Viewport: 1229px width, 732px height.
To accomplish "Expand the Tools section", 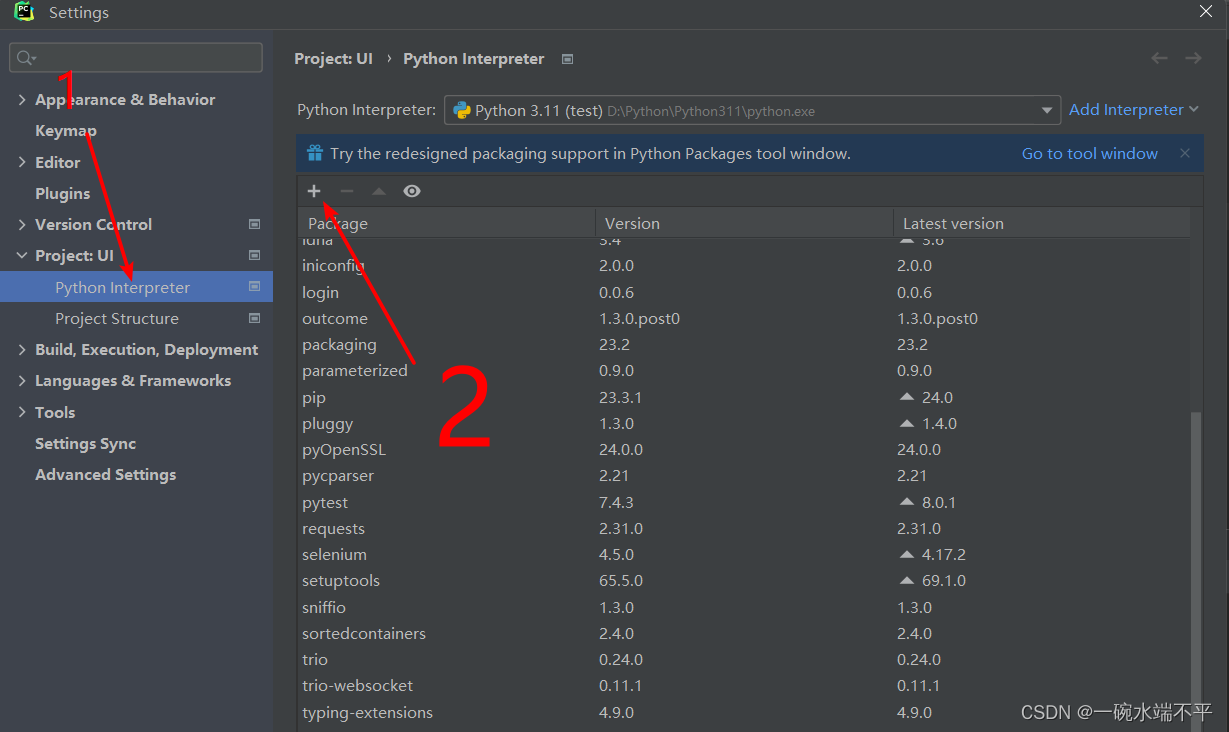I will (22, 412).
